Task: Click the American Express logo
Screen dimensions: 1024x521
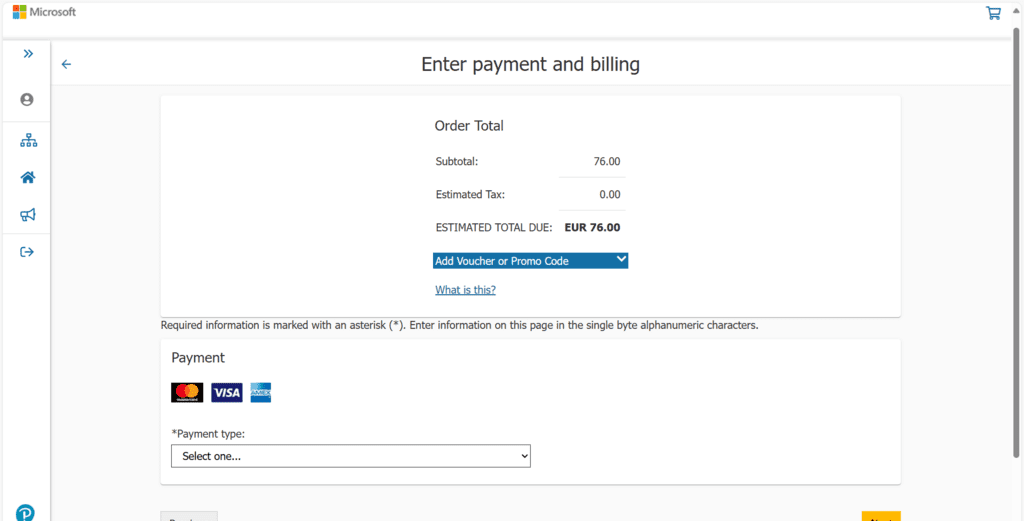Action: coord(261,393)
